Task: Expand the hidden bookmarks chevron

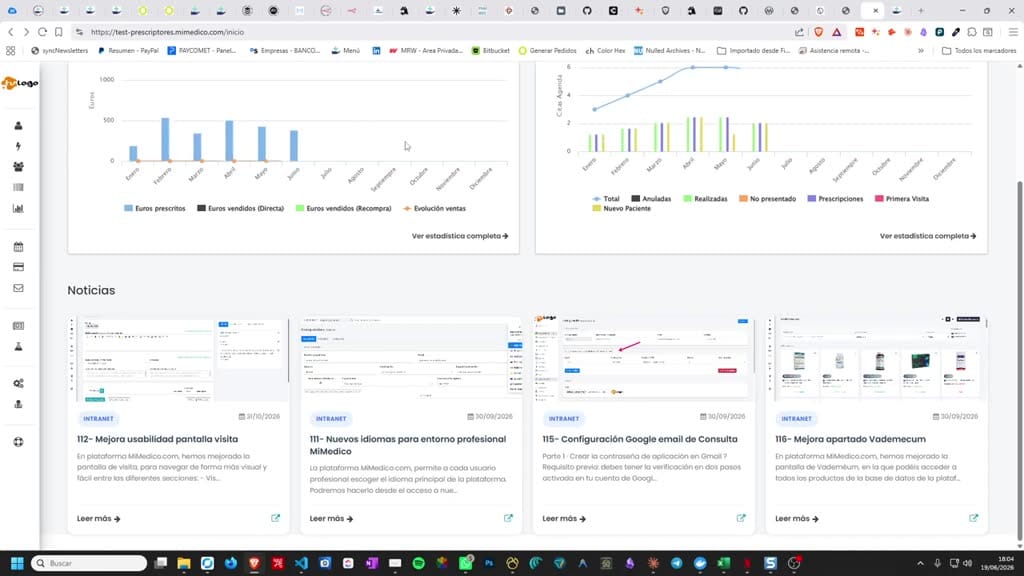Action: pos(921,50)
